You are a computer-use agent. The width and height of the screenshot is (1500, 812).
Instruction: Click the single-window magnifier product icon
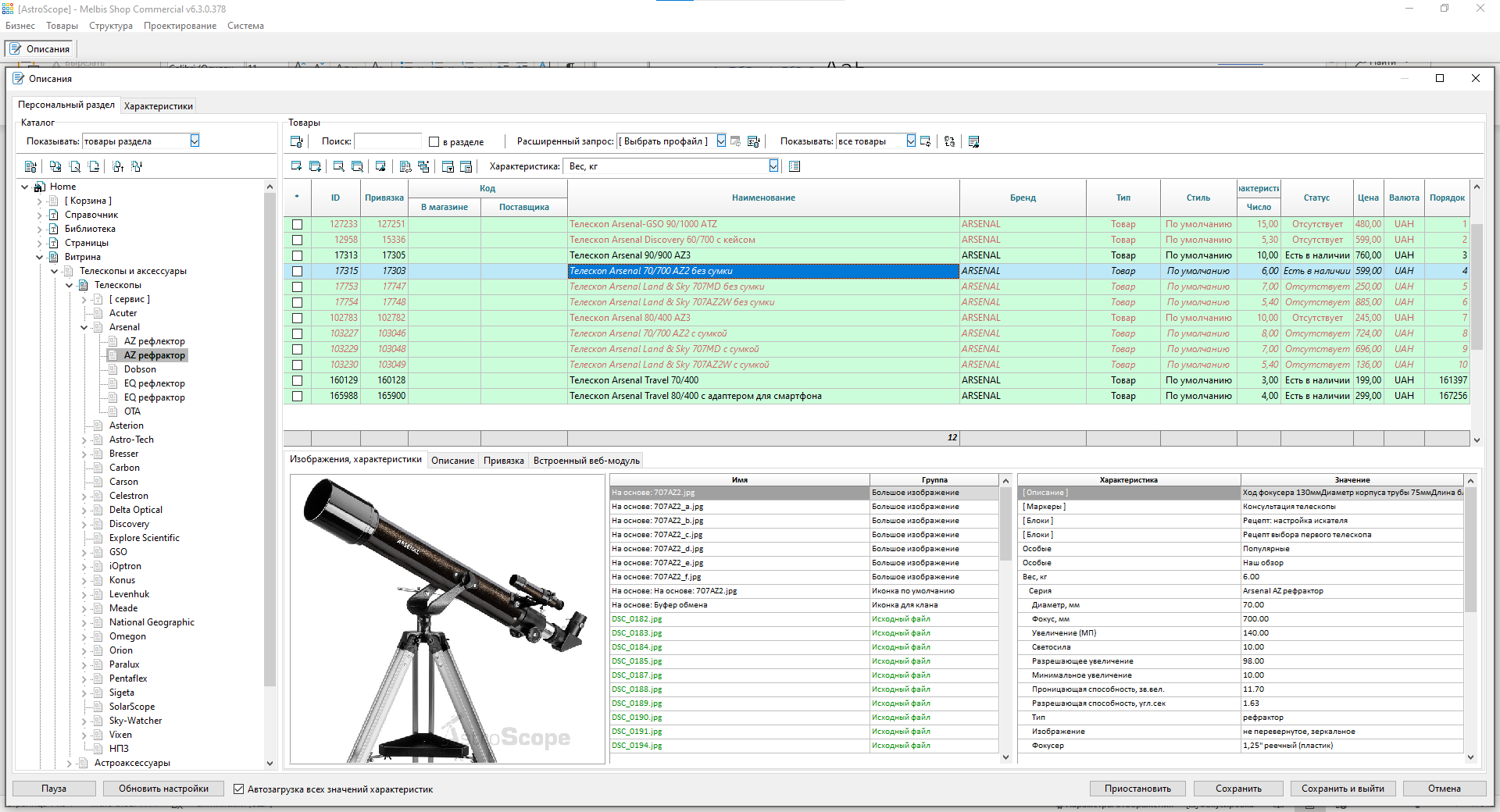[339, 166]
